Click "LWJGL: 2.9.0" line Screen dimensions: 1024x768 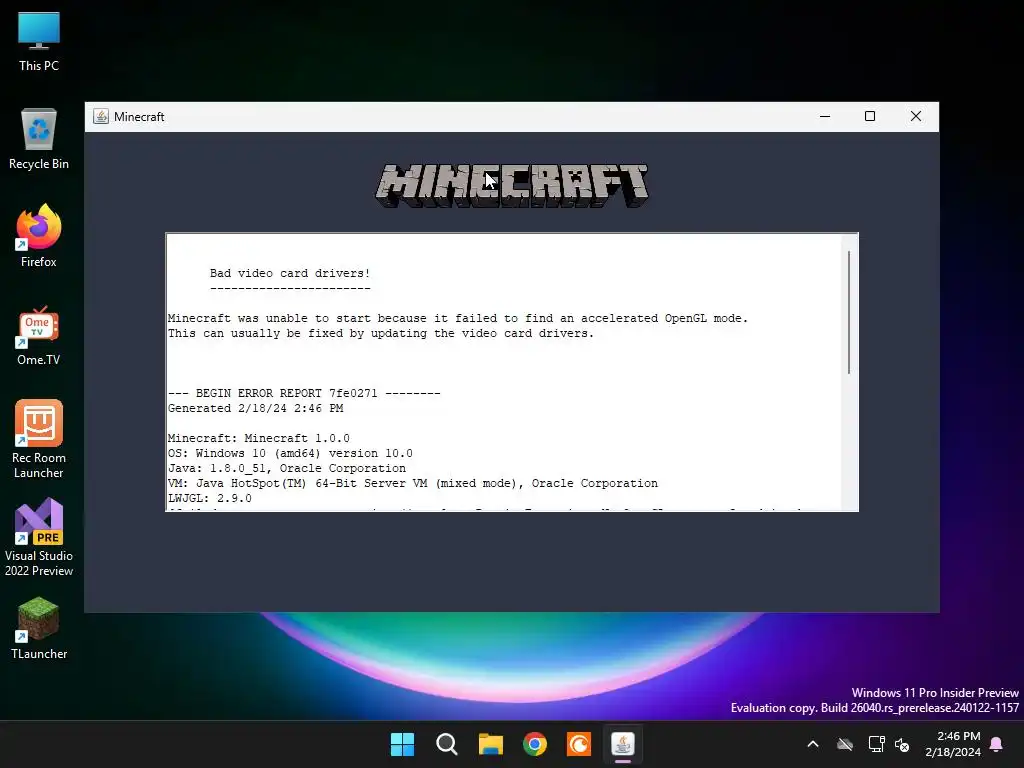[210, 498]
